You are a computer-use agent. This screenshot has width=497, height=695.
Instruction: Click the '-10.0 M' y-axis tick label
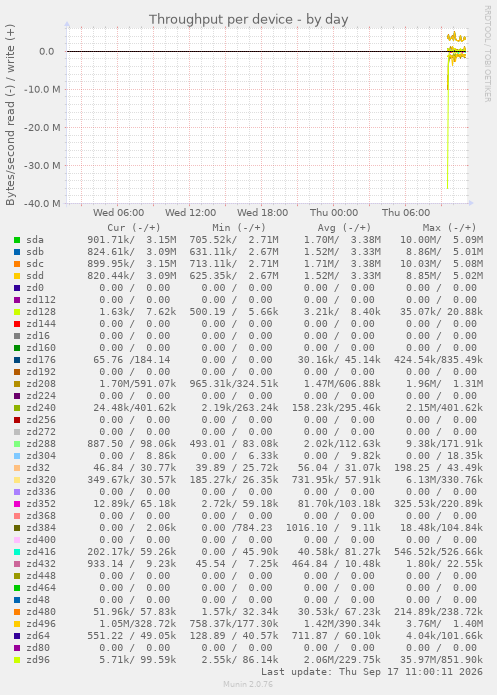click(x=42, y=90)
